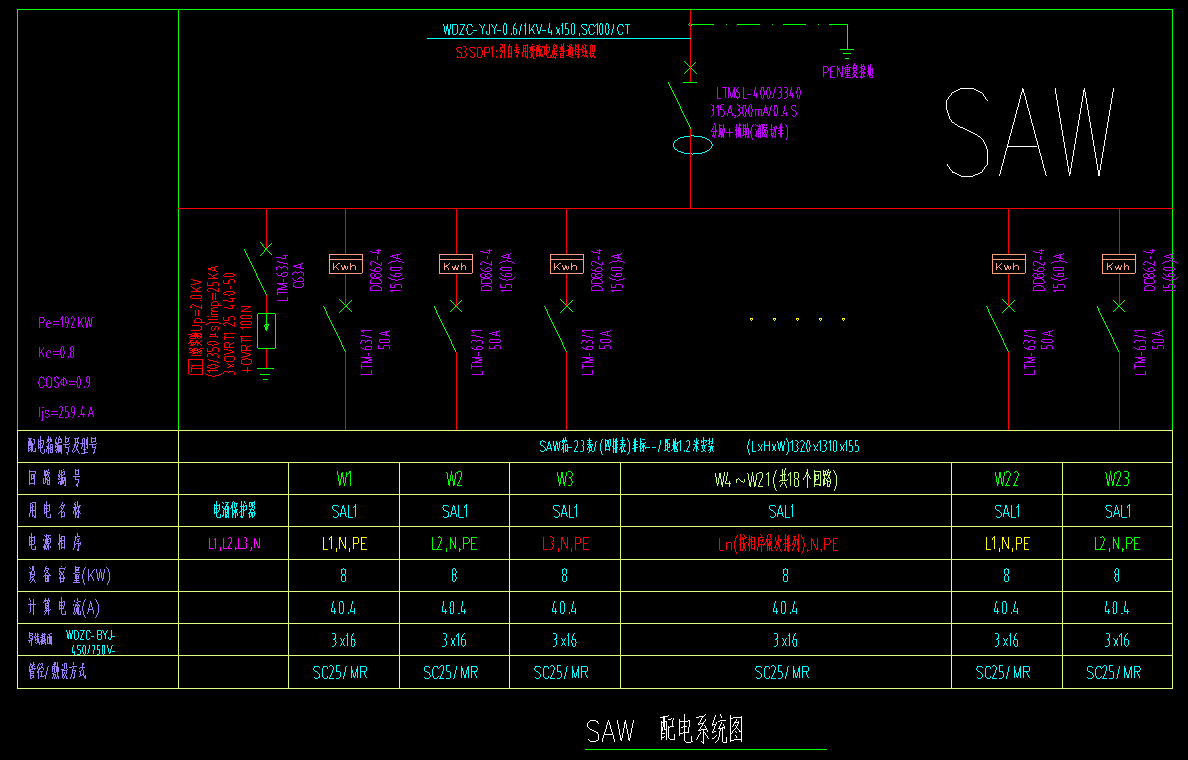Screen dimensions: 1188x760
Task: Select the Kwh meter symbol above circuit W3
Action: coord(567,264)
